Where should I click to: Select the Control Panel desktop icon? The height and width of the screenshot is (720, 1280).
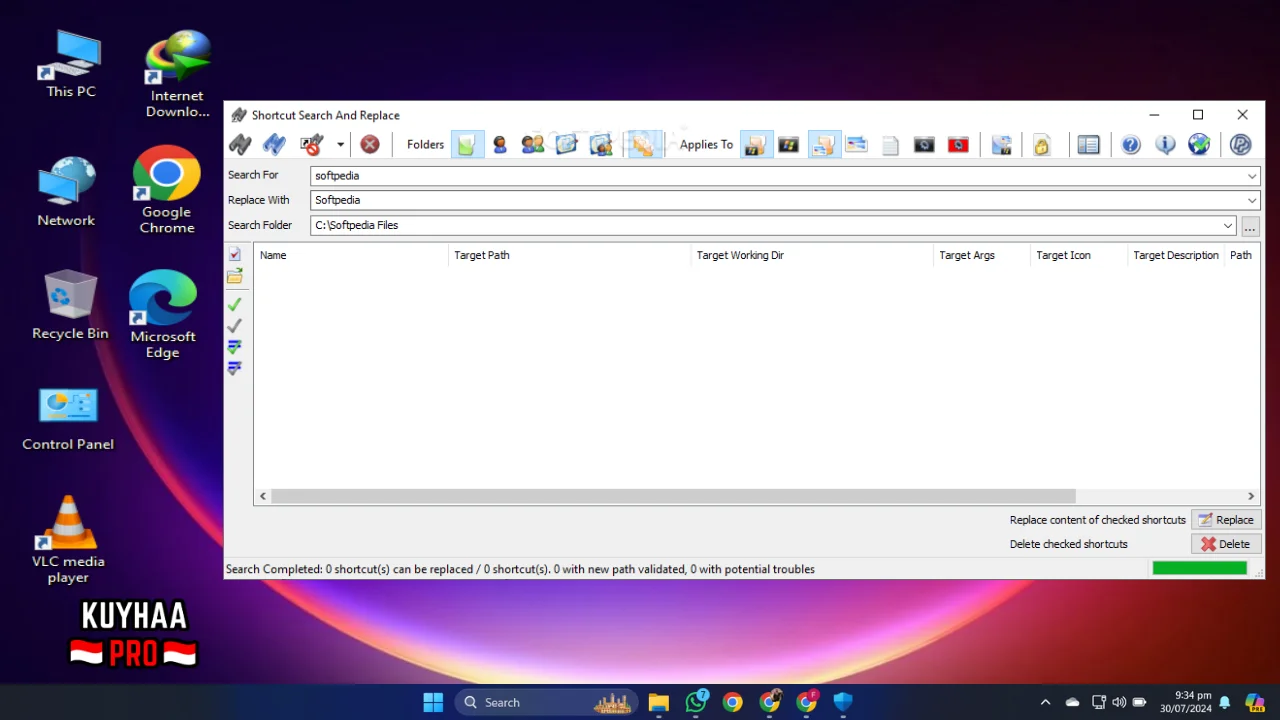(x=68, y=420)
